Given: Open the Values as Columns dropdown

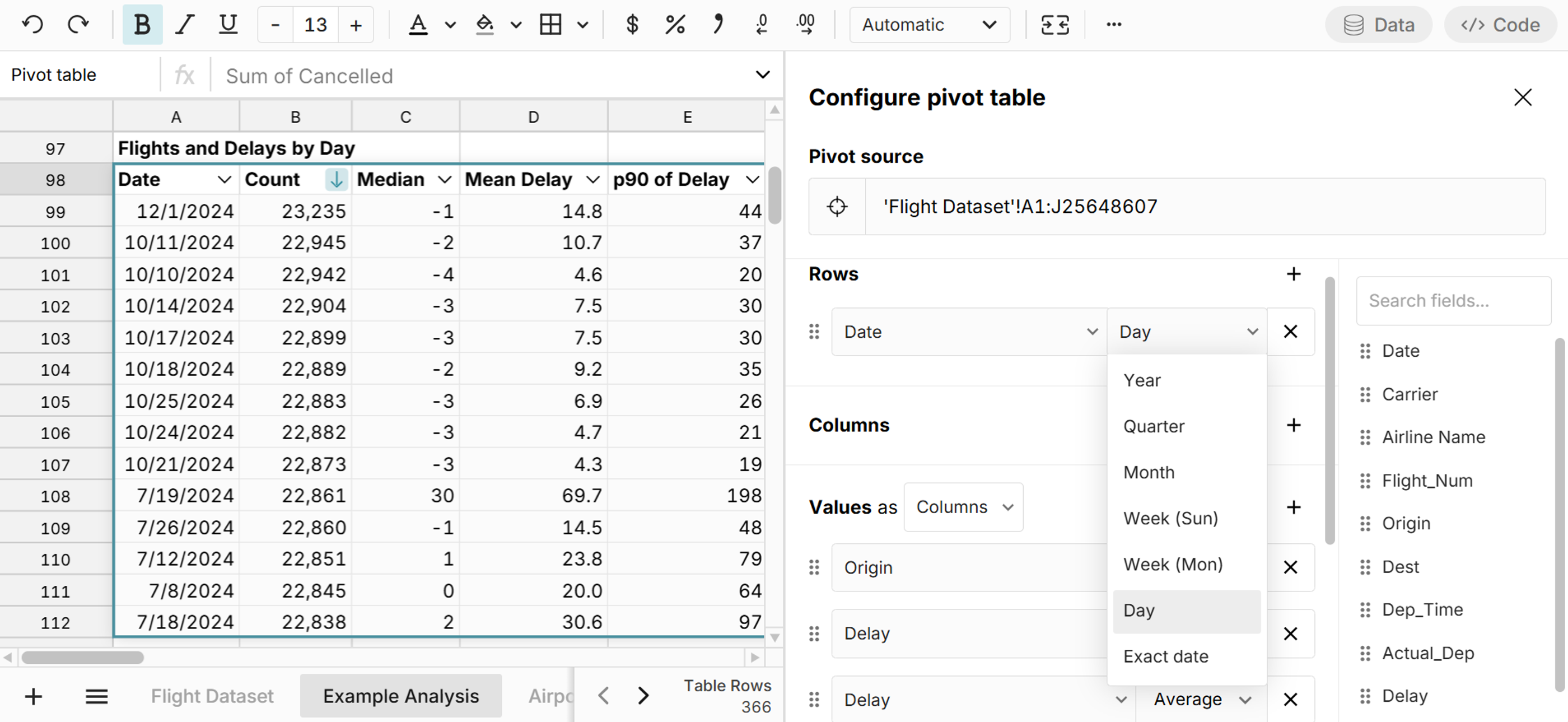Looking at the screenshot, I should point(963,506).
